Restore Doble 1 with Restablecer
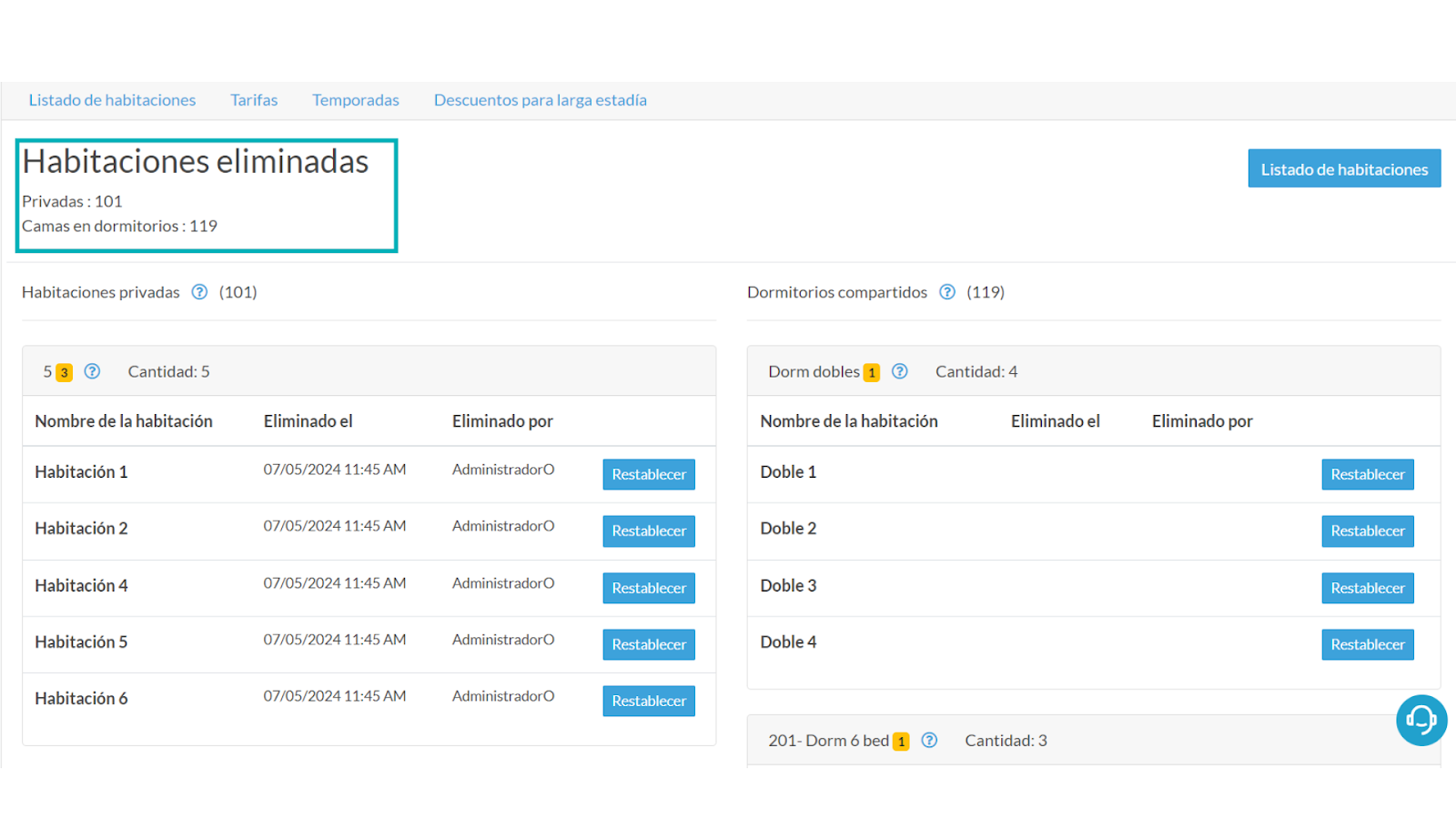Image resolution: width=1456 pixels, height=819 pixels. [x=1367, y=474]
